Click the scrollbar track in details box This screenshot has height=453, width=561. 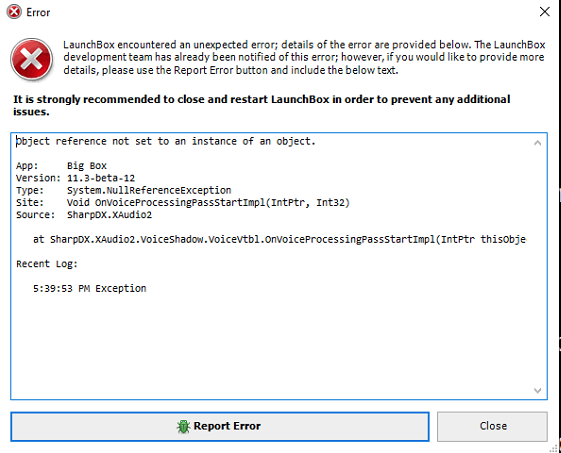pos(537,267)
